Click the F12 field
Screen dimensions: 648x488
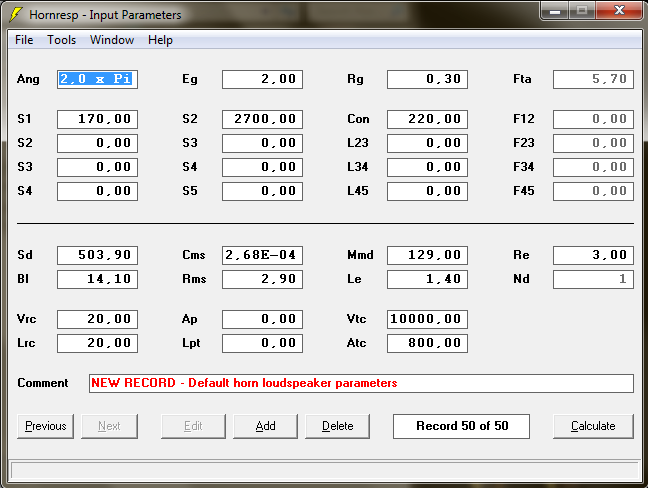point(593,119)
